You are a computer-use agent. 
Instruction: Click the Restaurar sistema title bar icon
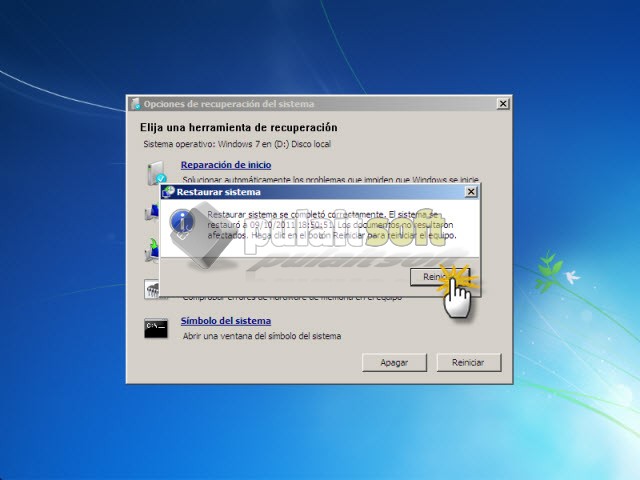coord(168,191)
